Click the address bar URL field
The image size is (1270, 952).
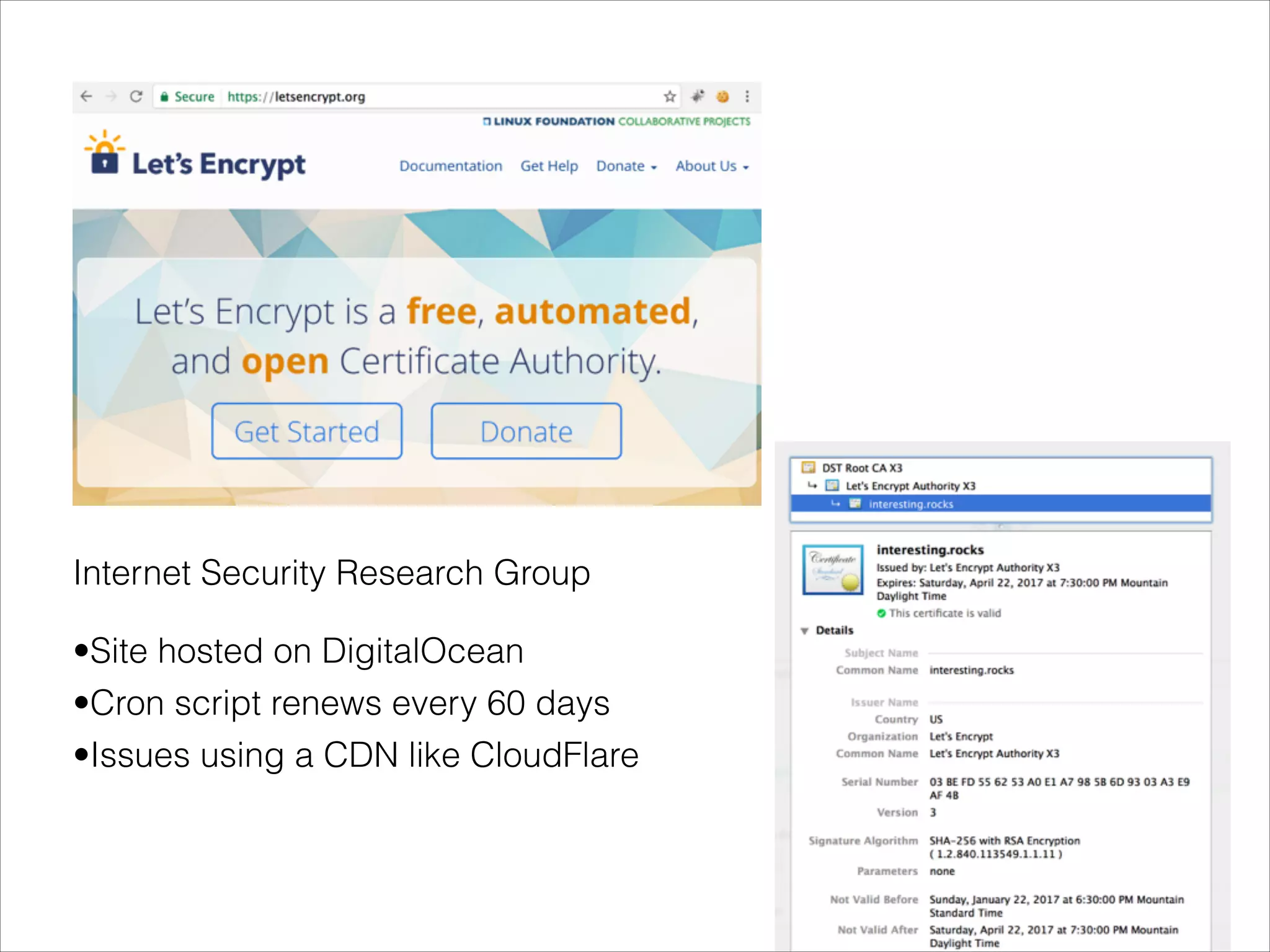pyautogui.click(x=417, y=97)
